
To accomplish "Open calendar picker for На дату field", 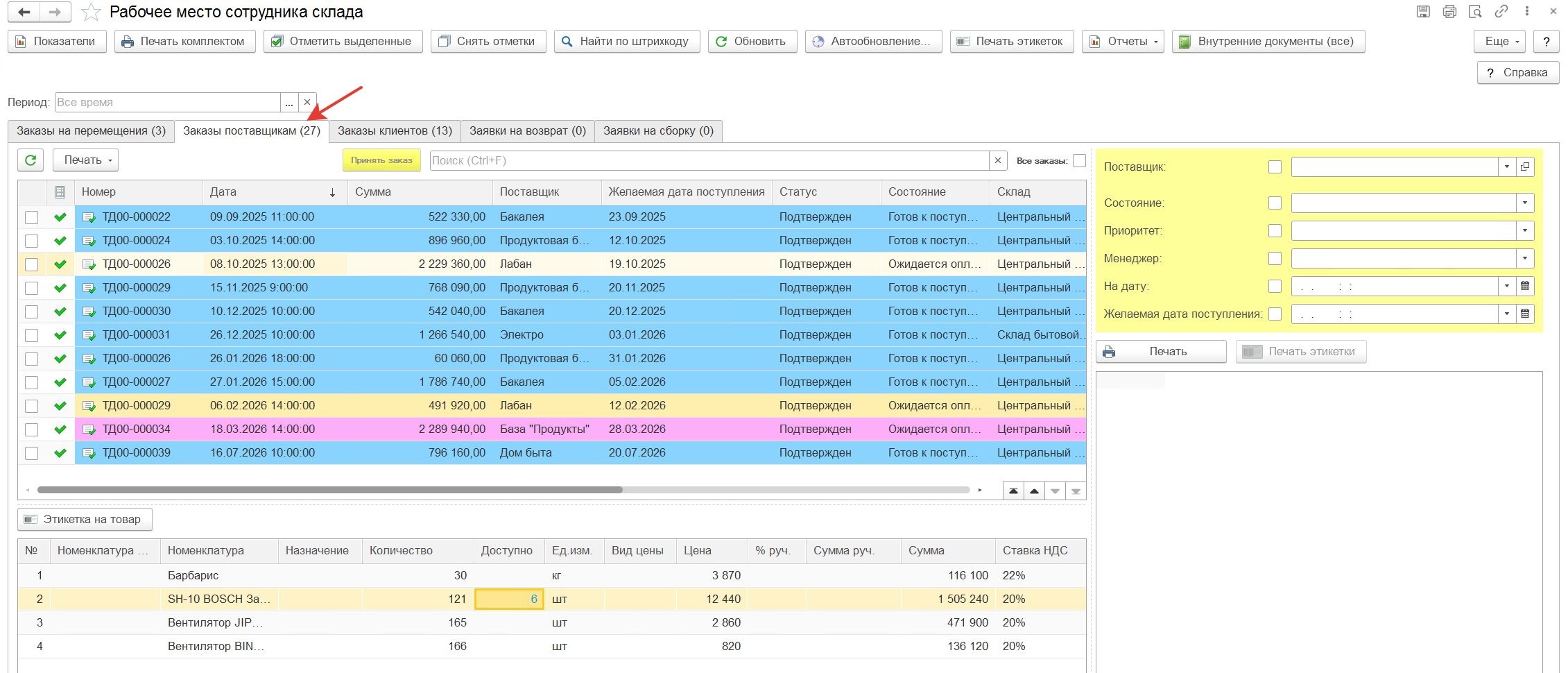I will click(1525, 286).
